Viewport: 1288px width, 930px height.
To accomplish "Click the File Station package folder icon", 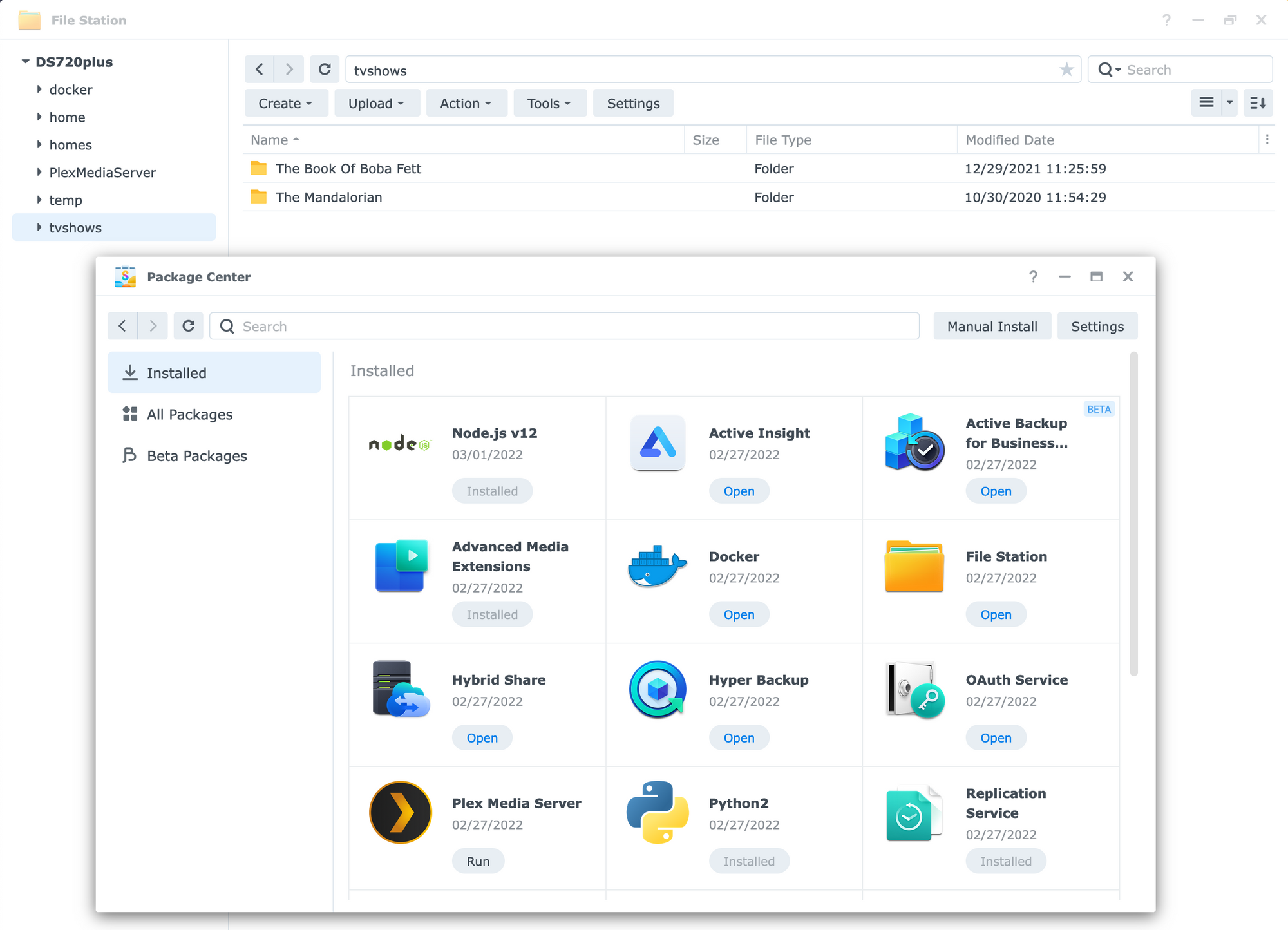I will (914, 566).
